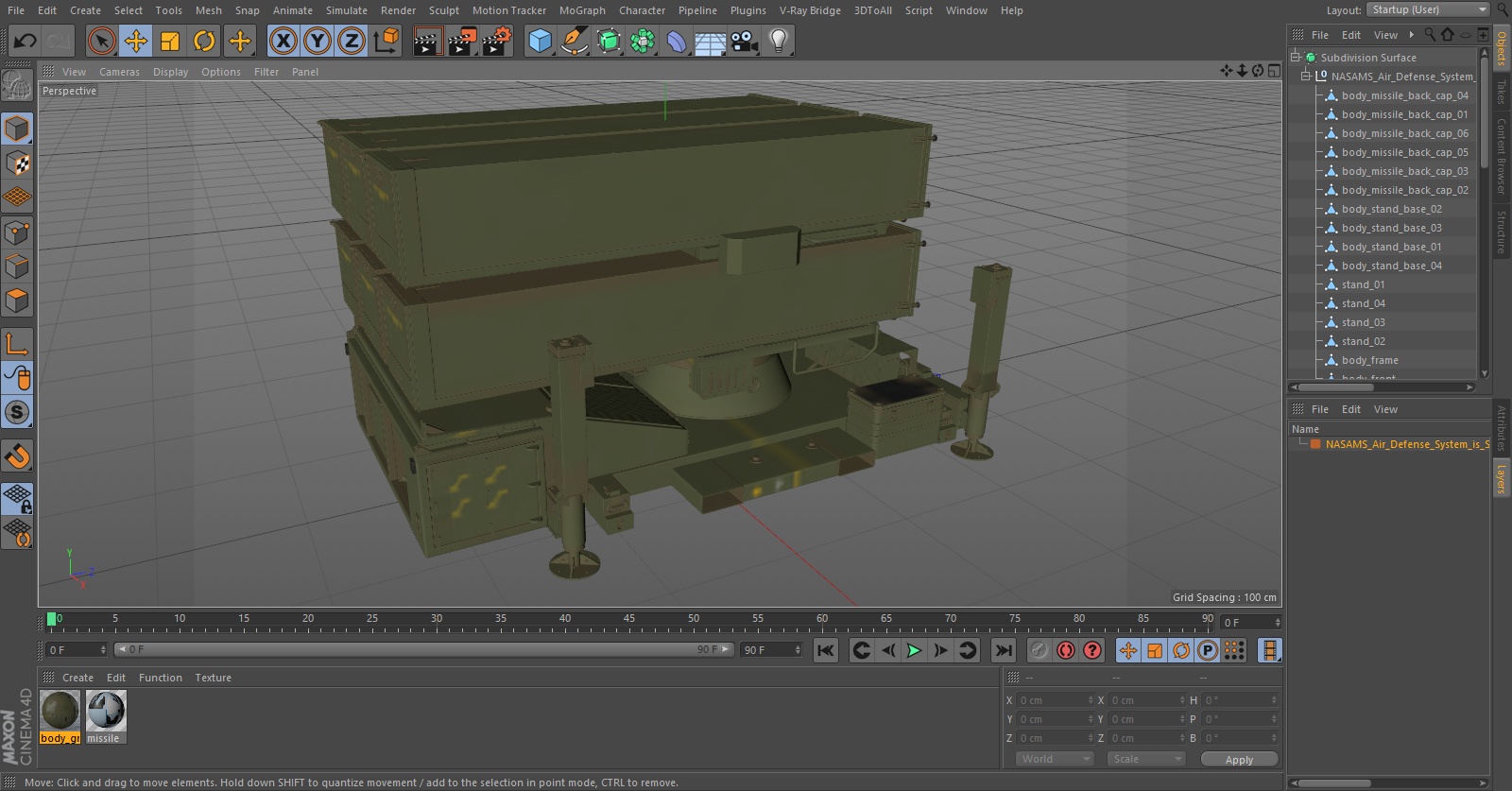This screenshot has height=791, width=1512.
Task: Open Render to Picture Viewer icon
Action: click(x=461, y=41)
